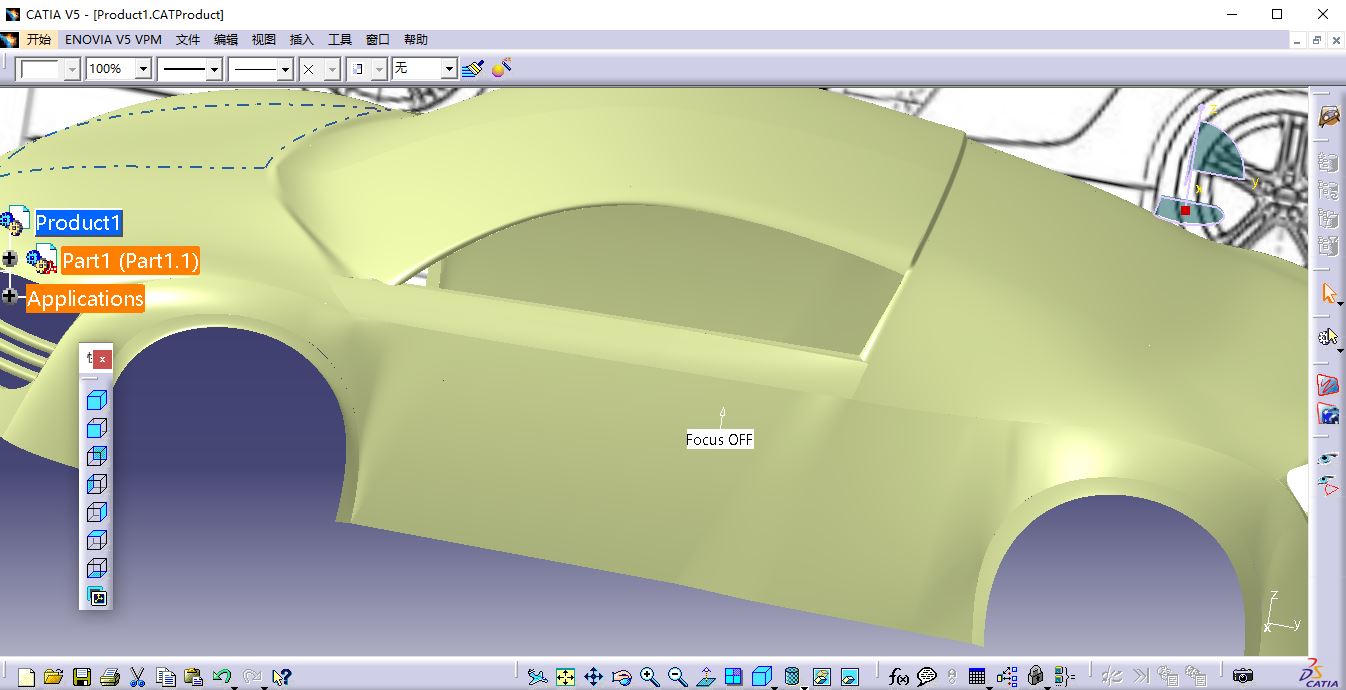Copy selection with the copy icon

[x=166, y=677]
